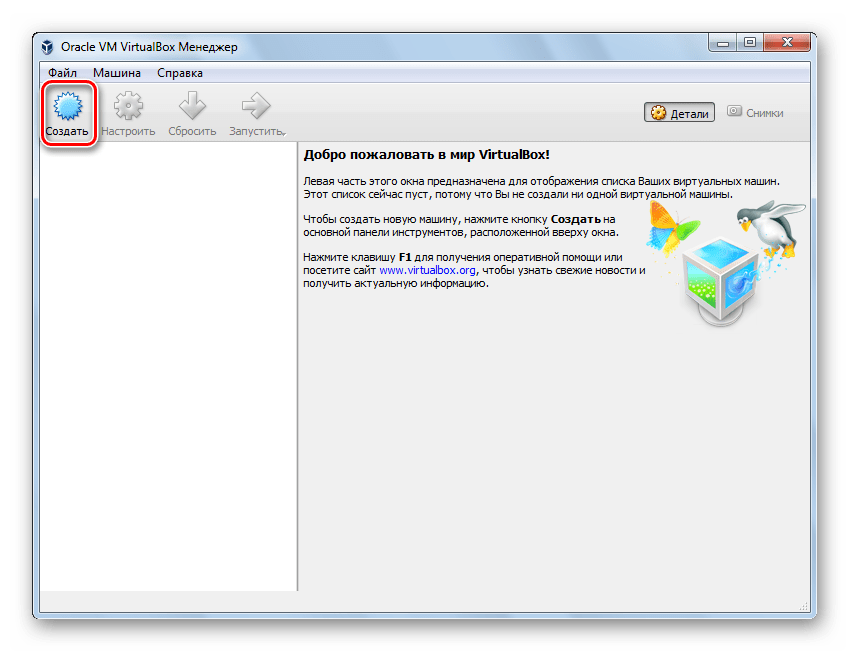Click the heading Добро пожаловать в мир VirtualBox!

427,154
